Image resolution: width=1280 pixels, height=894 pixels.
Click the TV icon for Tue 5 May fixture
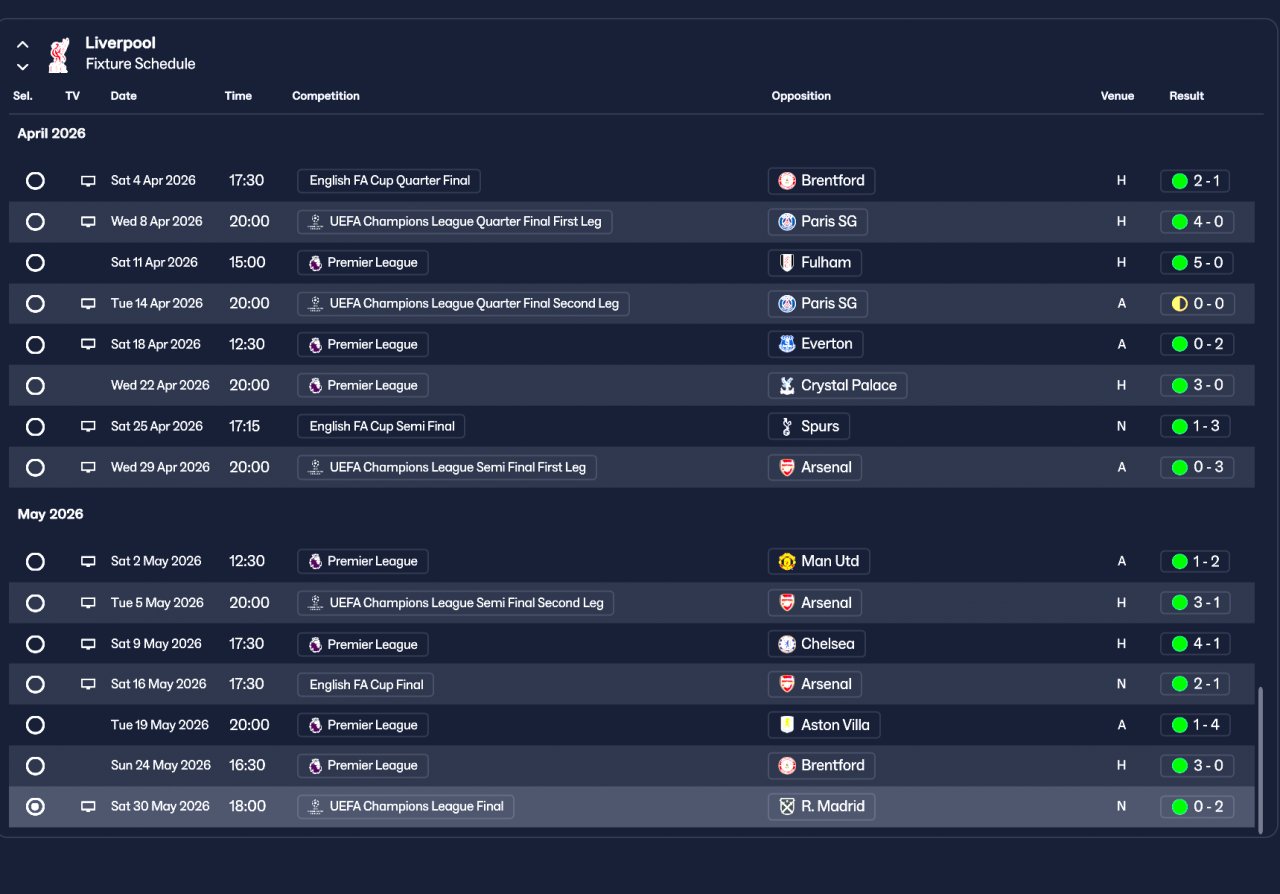88,604
